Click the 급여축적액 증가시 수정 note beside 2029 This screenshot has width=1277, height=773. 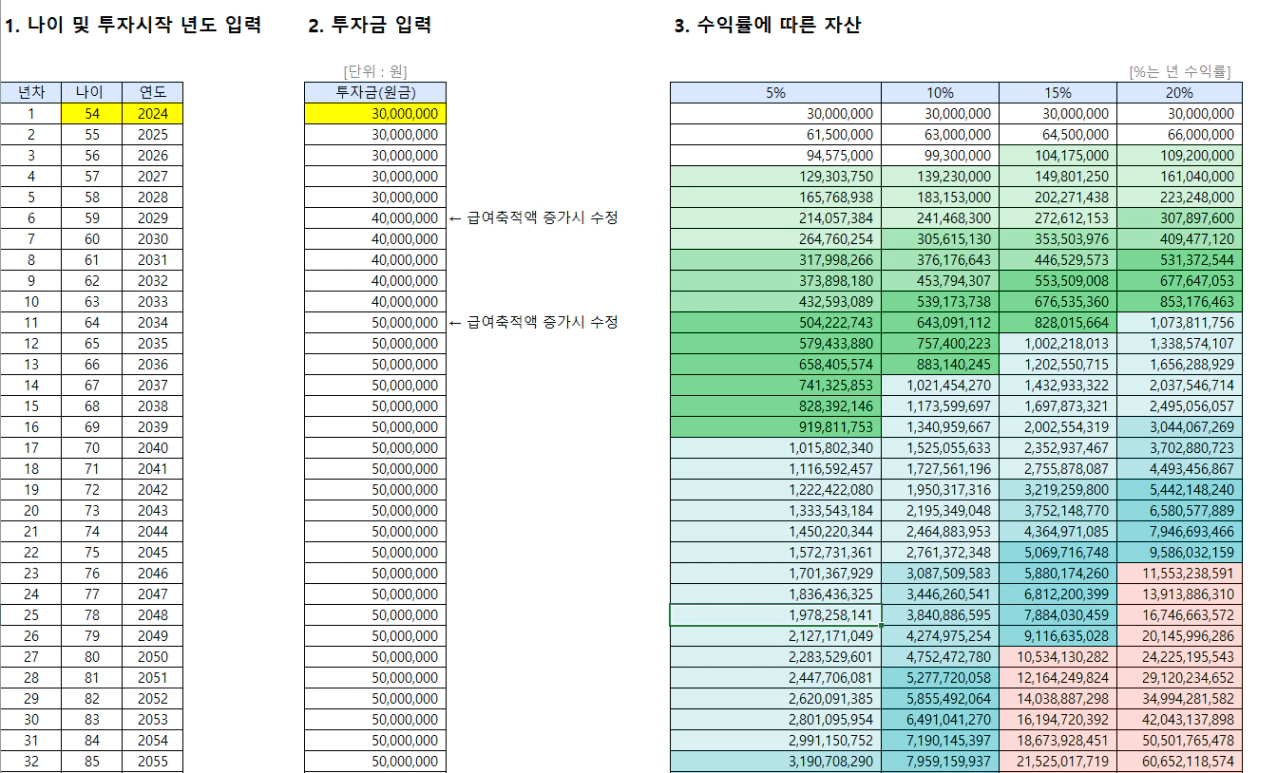[530, 218]
